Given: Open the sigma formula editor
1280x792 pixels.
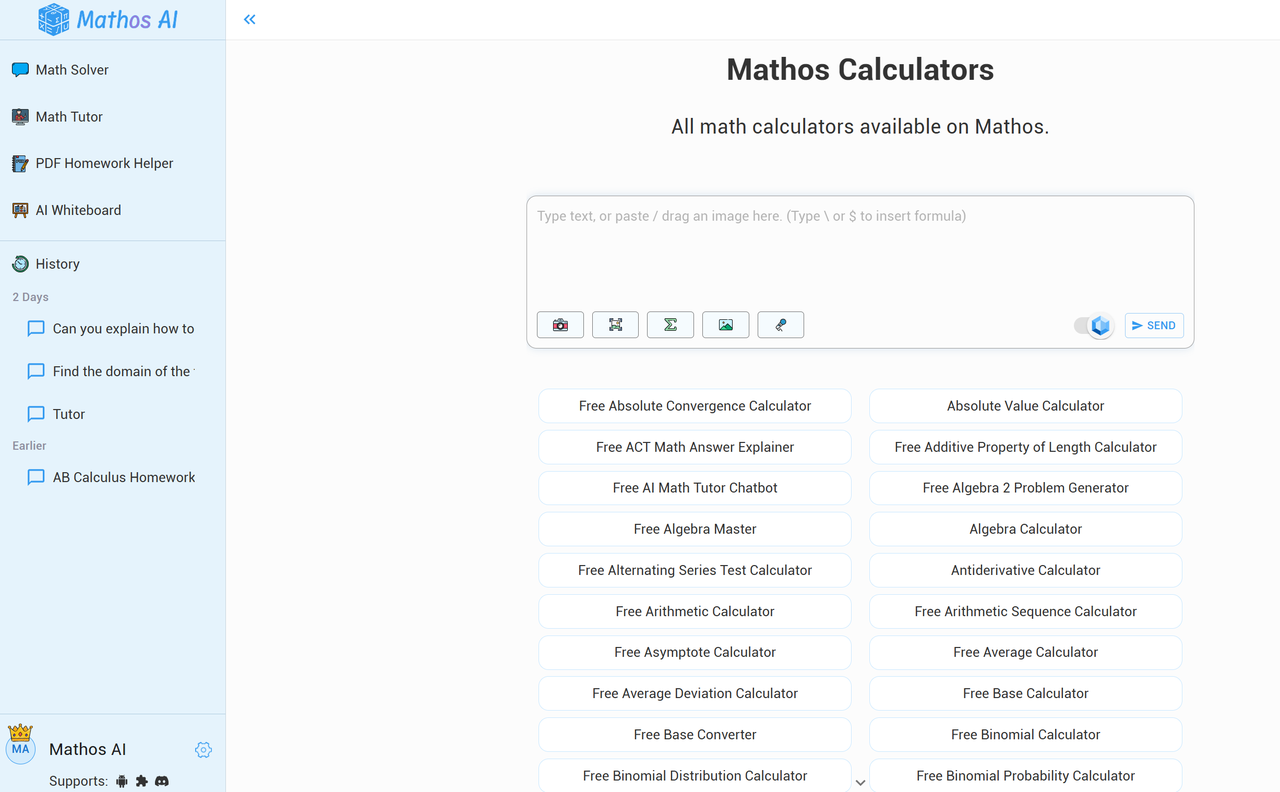Looking at the screenshot, I should (x=670, y=325).
